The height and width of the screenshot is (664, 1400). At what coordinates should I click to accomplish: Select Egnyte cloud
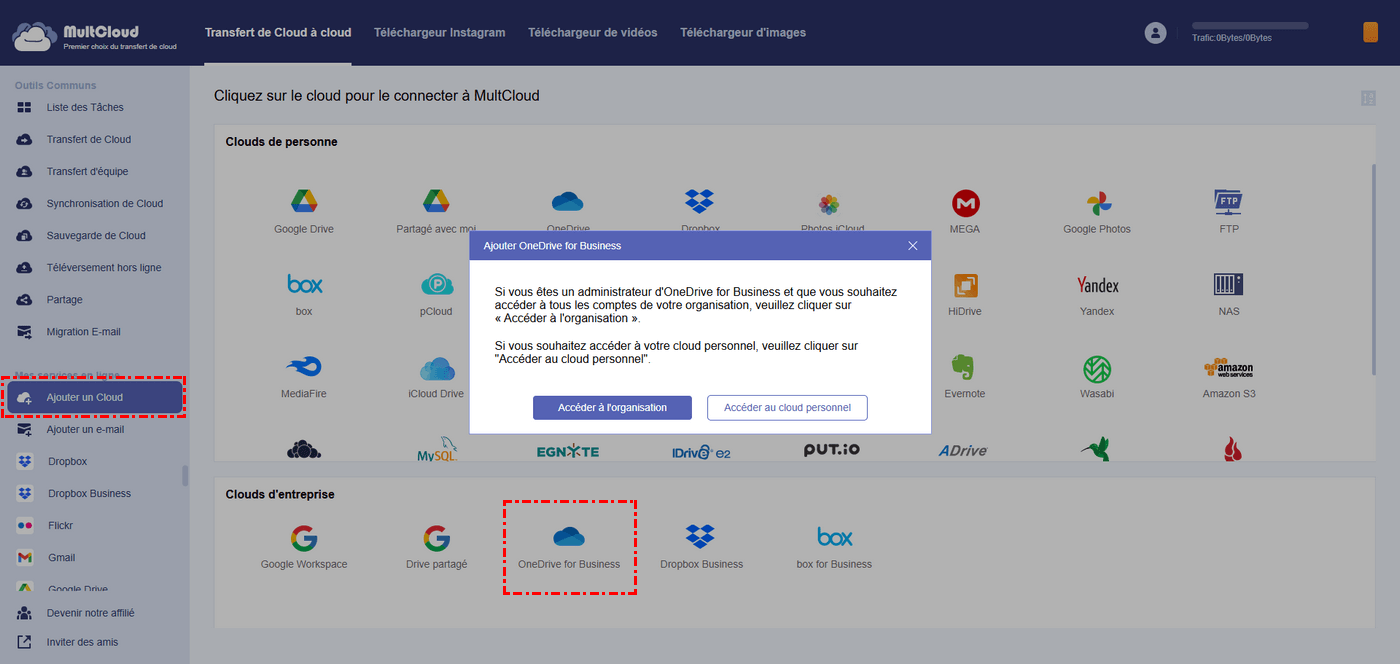click(568, 451)
